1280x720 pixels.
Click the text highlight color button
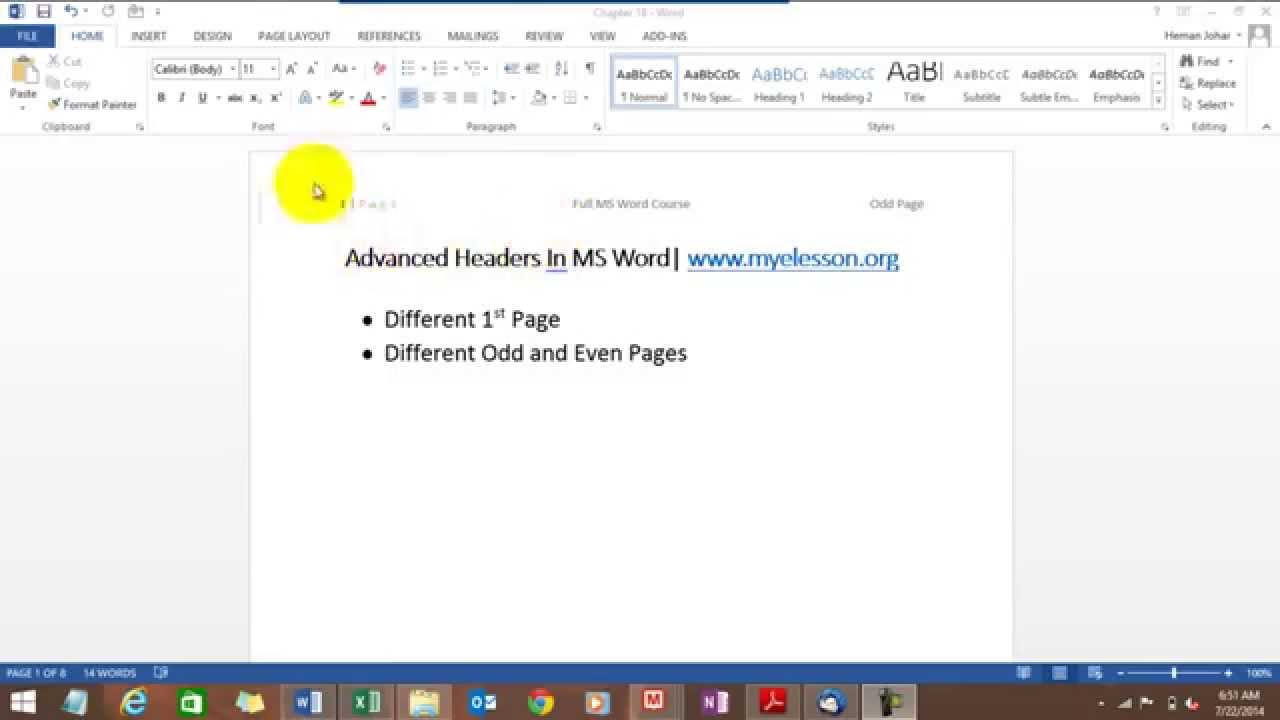[336, 98]
